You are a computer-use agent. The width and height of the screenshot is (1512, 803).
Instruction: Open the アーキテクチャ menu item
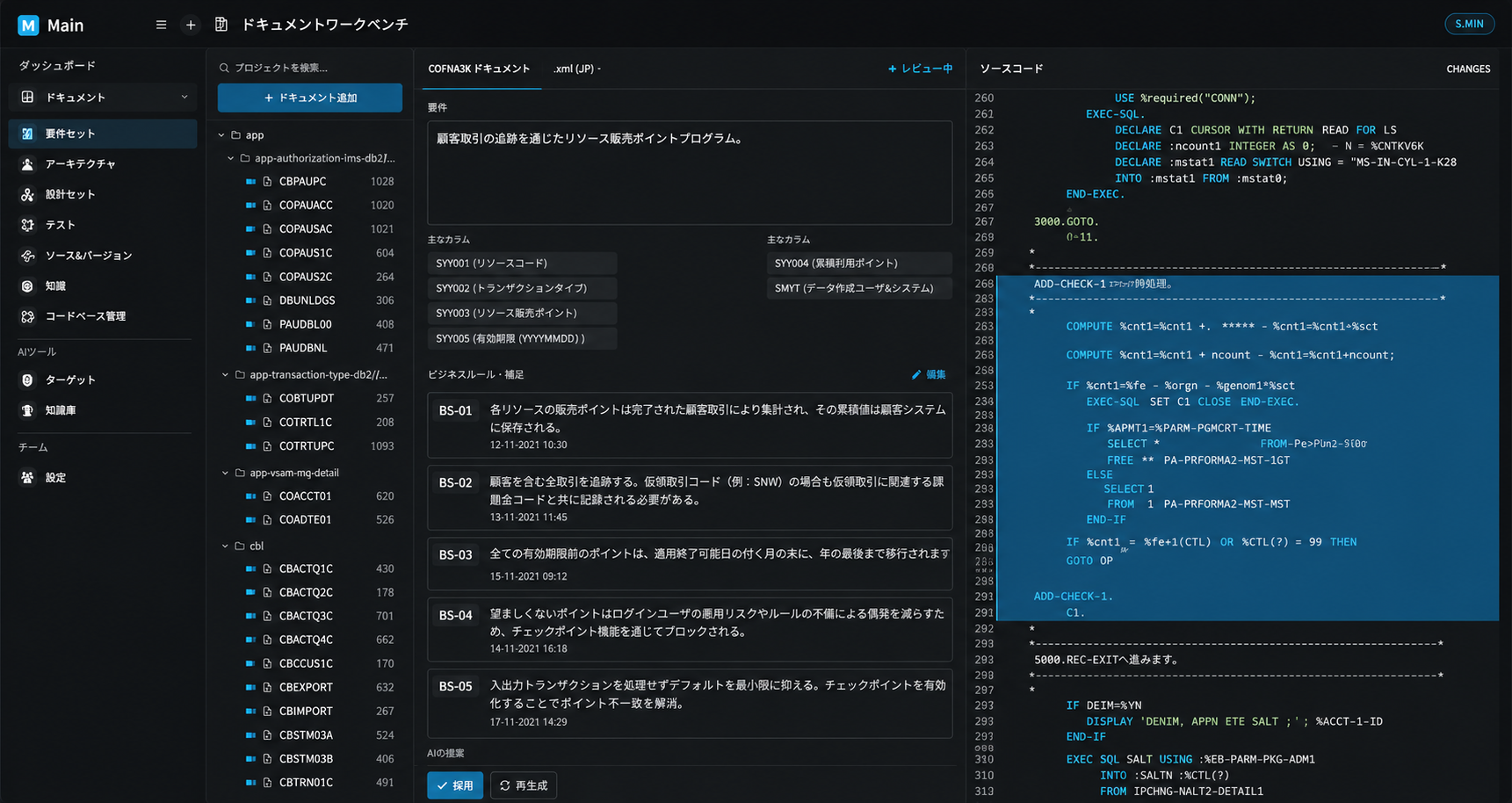click(x=103, y=164)
